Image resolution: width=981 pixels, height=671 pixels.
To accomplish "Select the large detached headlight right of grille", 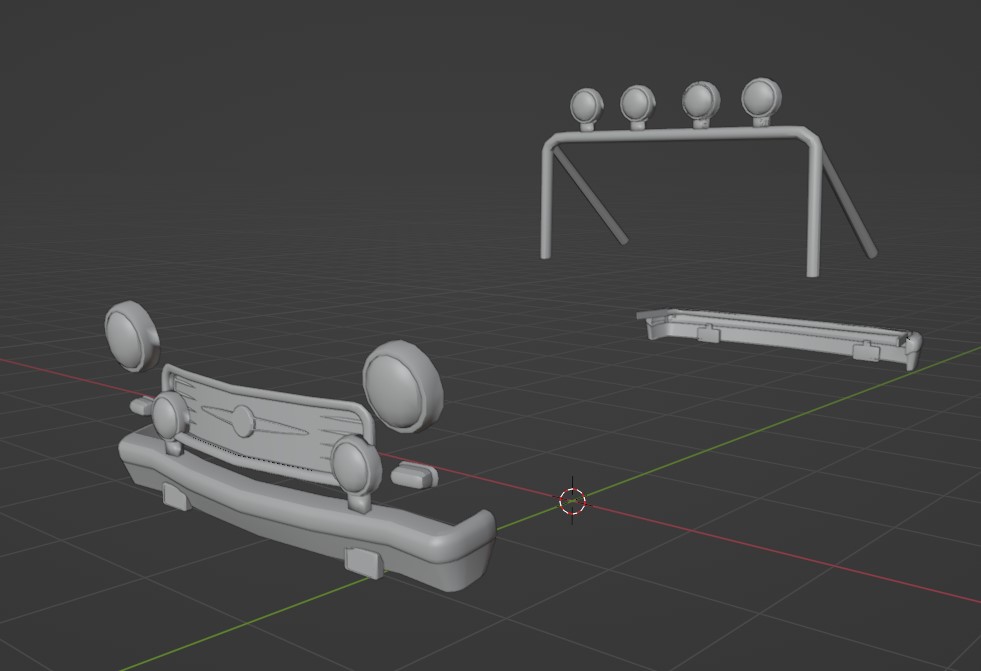I will 402,386.
